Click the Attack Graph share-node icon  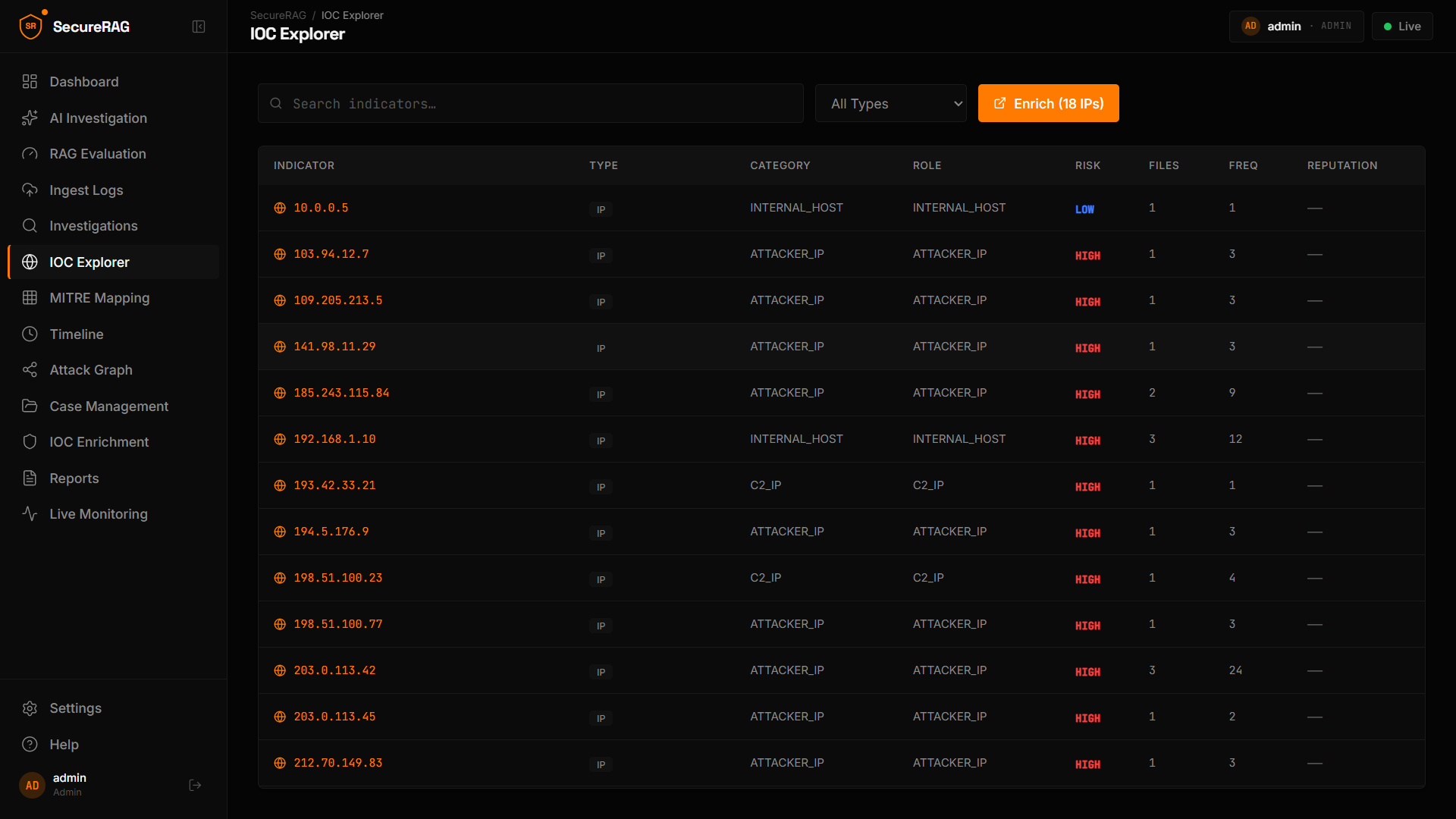pos(30,370)
